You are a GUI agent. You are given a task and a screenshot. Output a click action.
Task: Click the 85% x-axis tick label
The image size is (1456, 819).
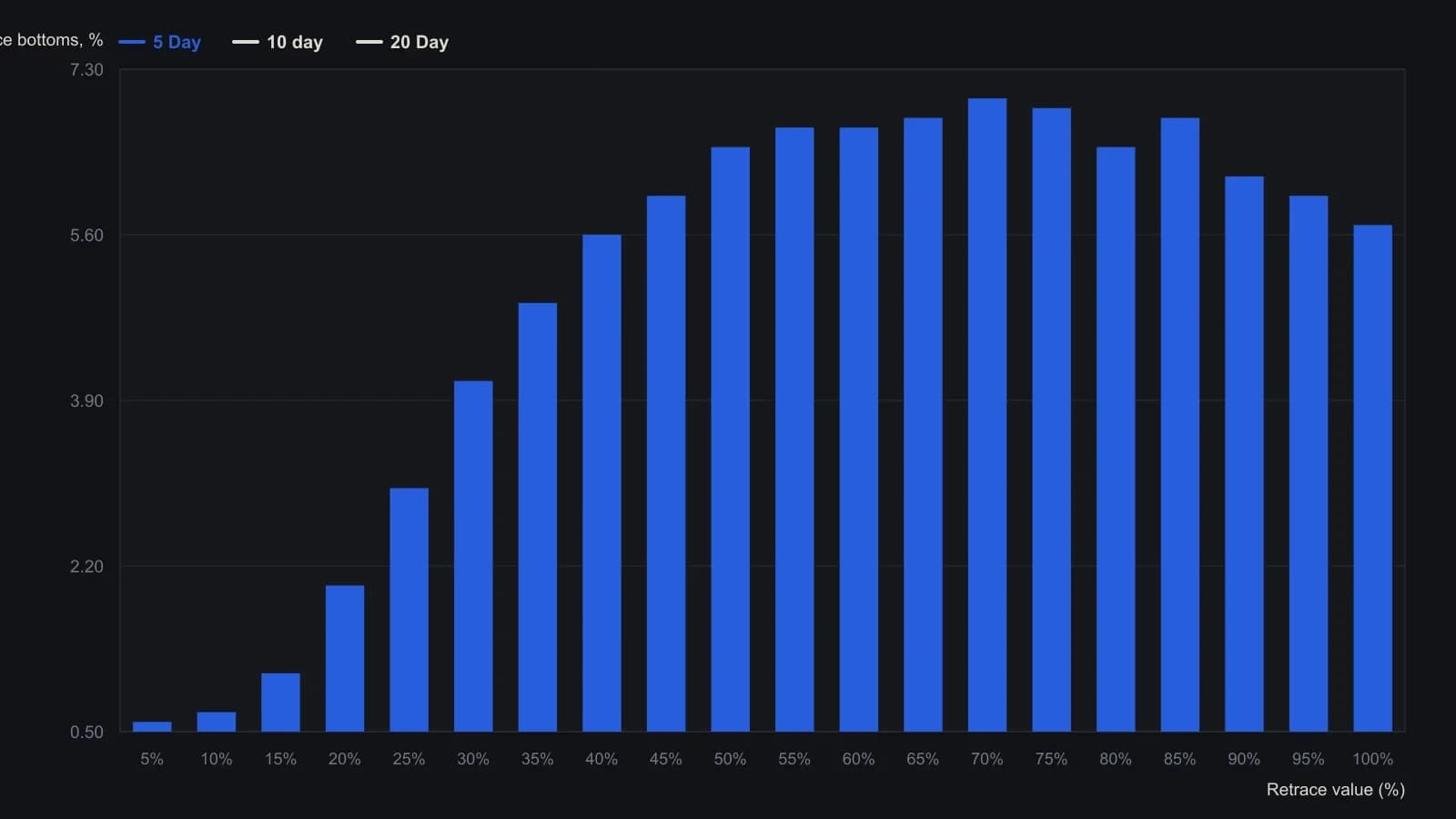pyautogui.click(x=1179, y=759)
